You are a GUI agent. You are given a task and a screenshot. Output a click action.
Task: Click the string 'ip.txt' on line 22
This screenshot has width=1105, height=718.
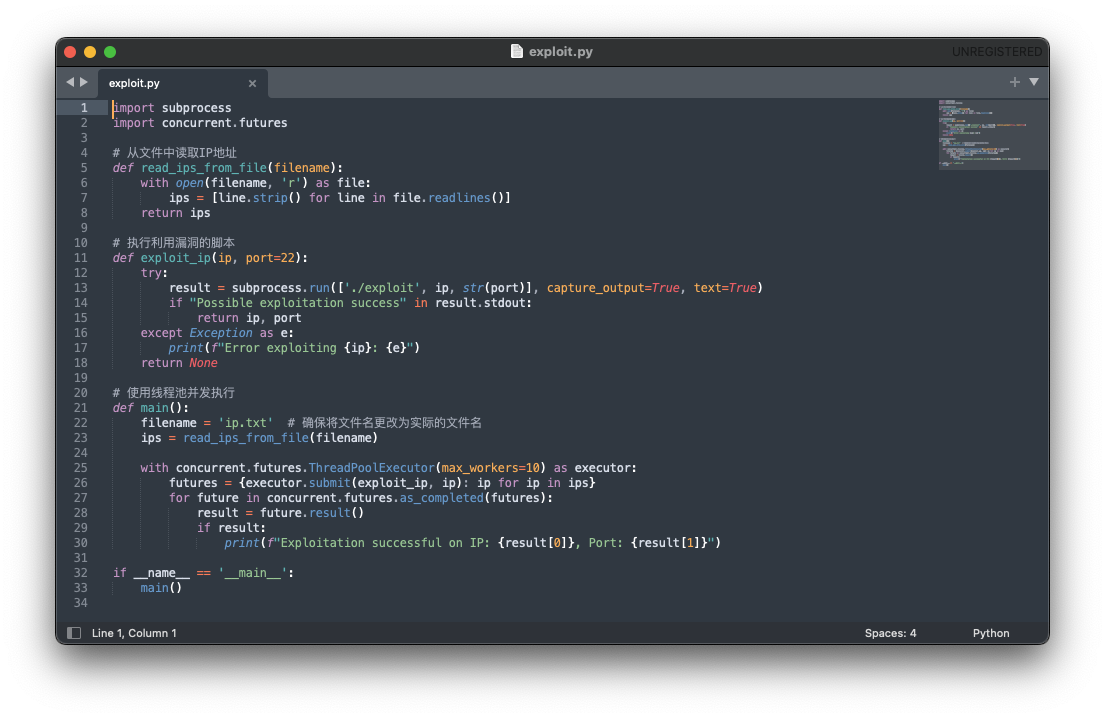point(245,423)
